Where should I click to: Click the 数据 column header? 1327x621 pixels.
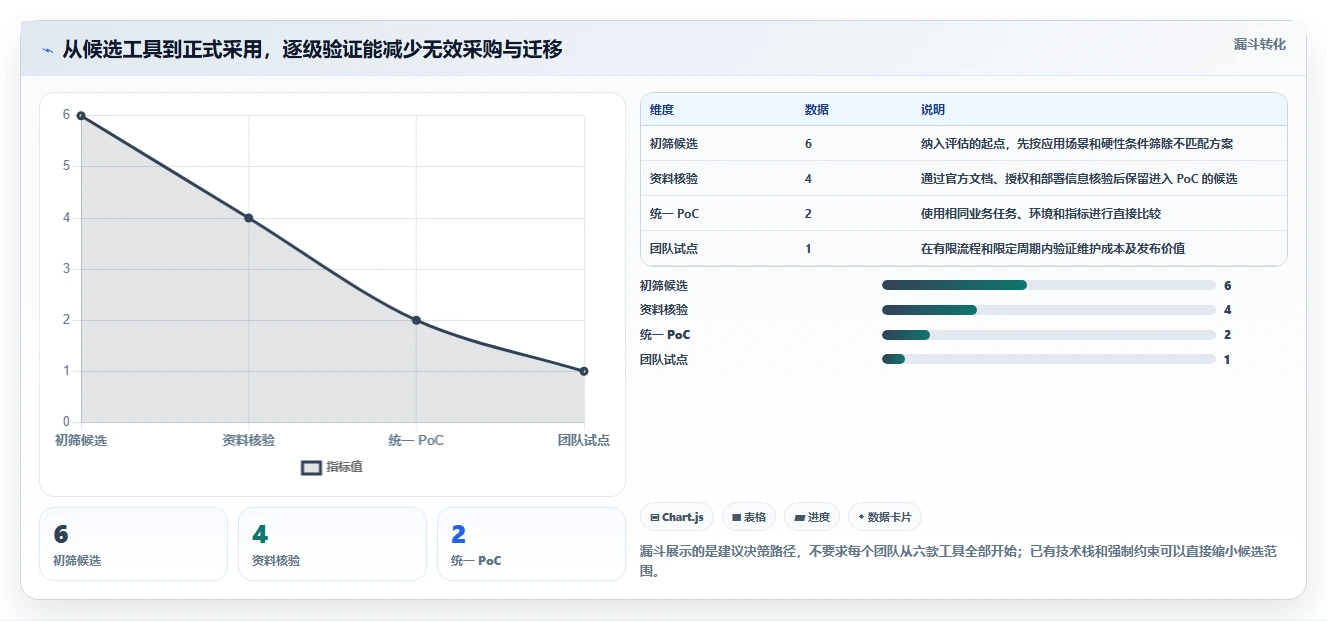(816, 110)
